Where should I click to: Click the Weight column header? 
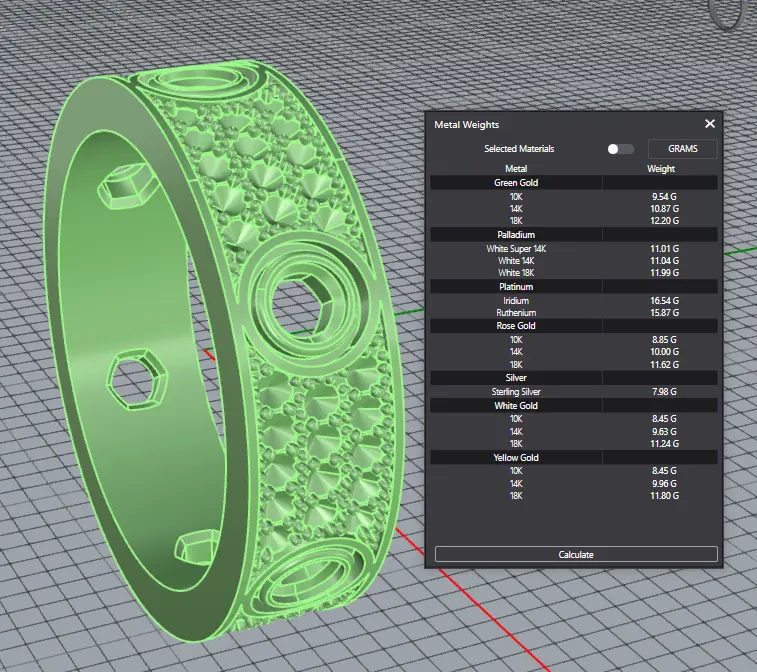click(x=661, y=169)
